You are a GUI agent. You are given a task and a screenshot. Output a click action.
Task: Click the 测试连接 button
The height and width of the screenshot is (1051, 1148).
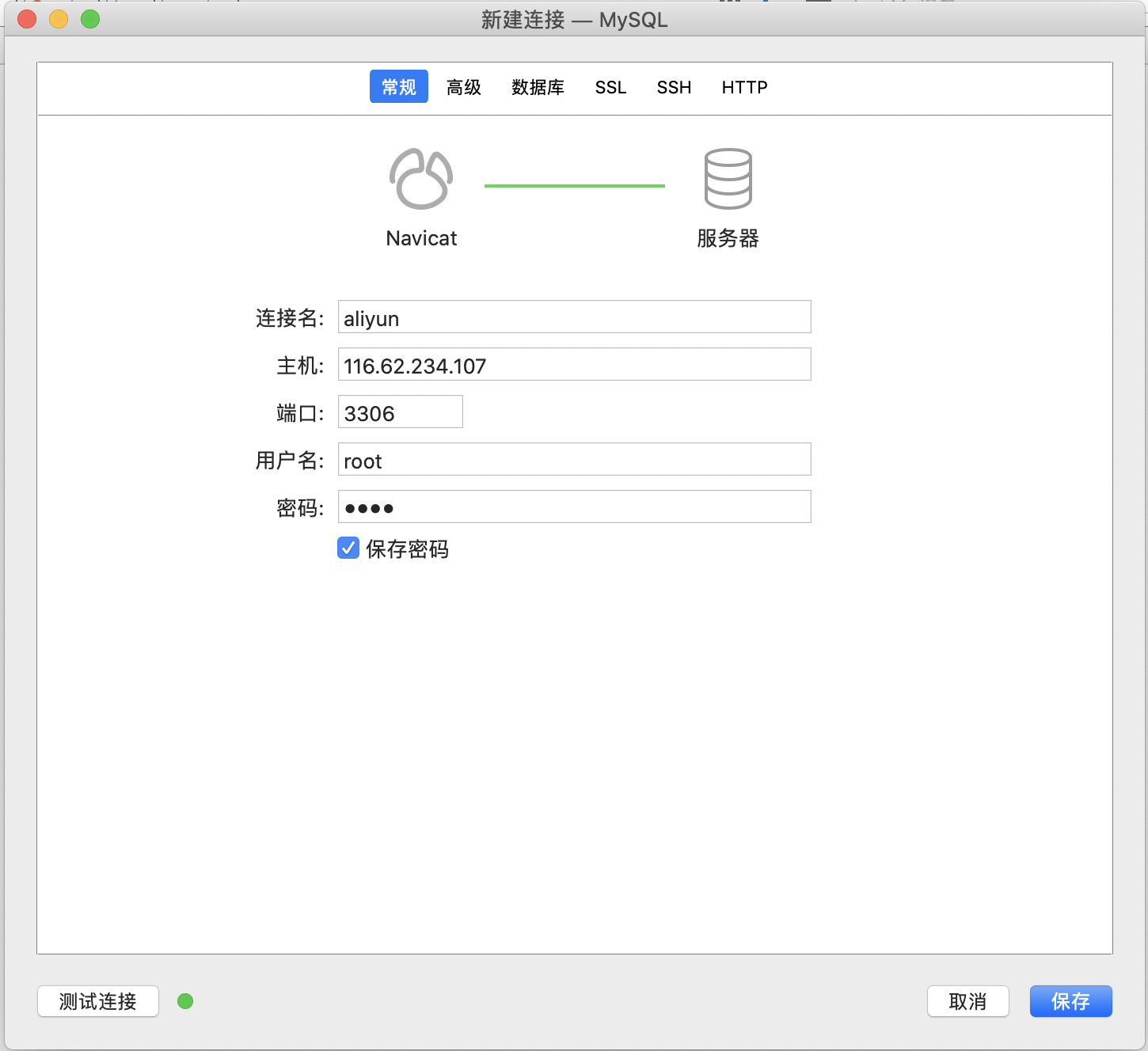[97, 1001]
